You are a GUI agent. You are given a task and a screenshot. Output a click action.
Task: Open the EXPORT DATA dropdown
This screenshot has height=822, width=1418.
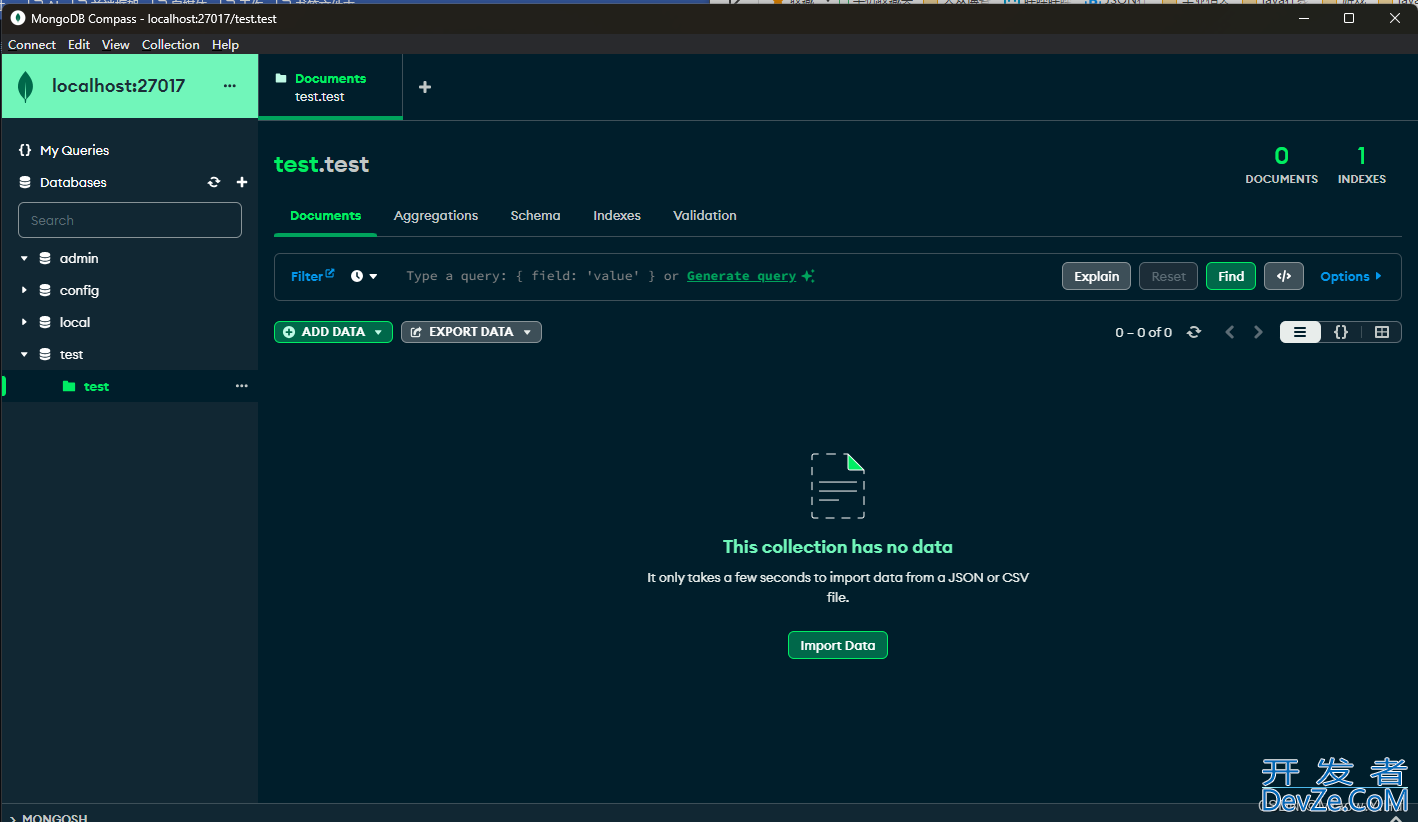point(471,332)
